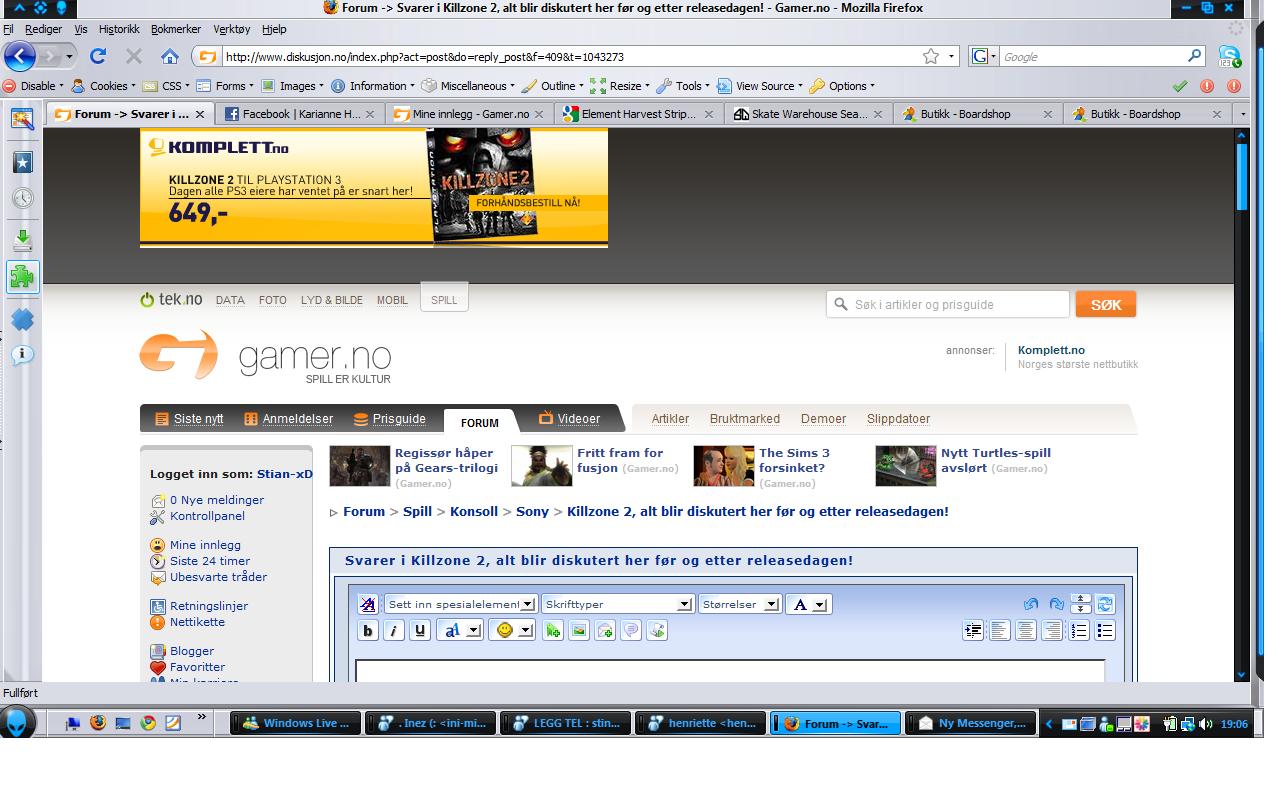Click the Siste nytt navigation link
This screenshot has height=800, width=1280.
[189, 419]
